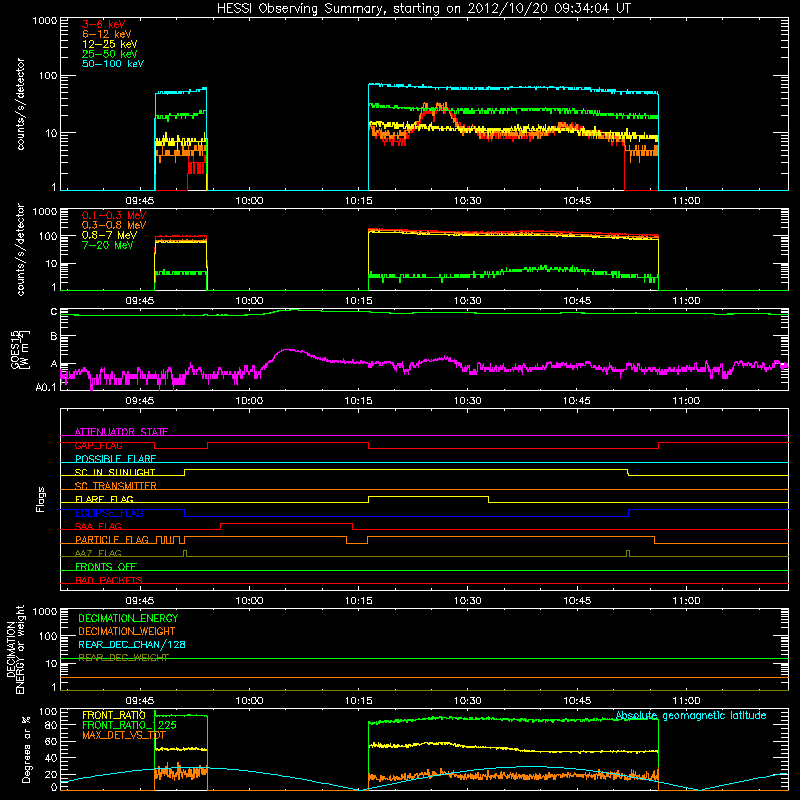Select the SC_IN_SUNLIGHT flag label

coord(115,472)
